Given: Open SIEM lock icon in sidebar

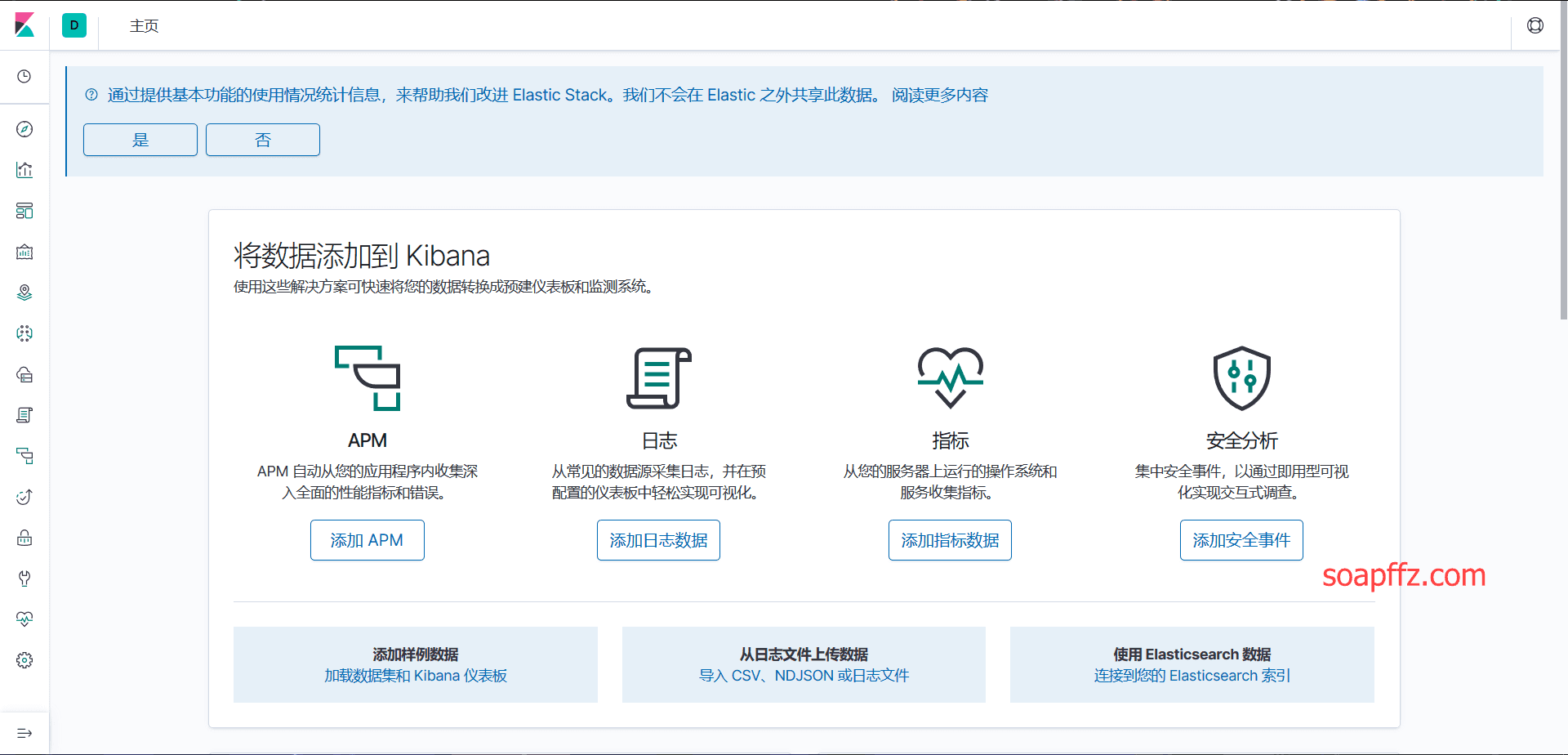Looking at the screenshot, I should tap(24, 538).
